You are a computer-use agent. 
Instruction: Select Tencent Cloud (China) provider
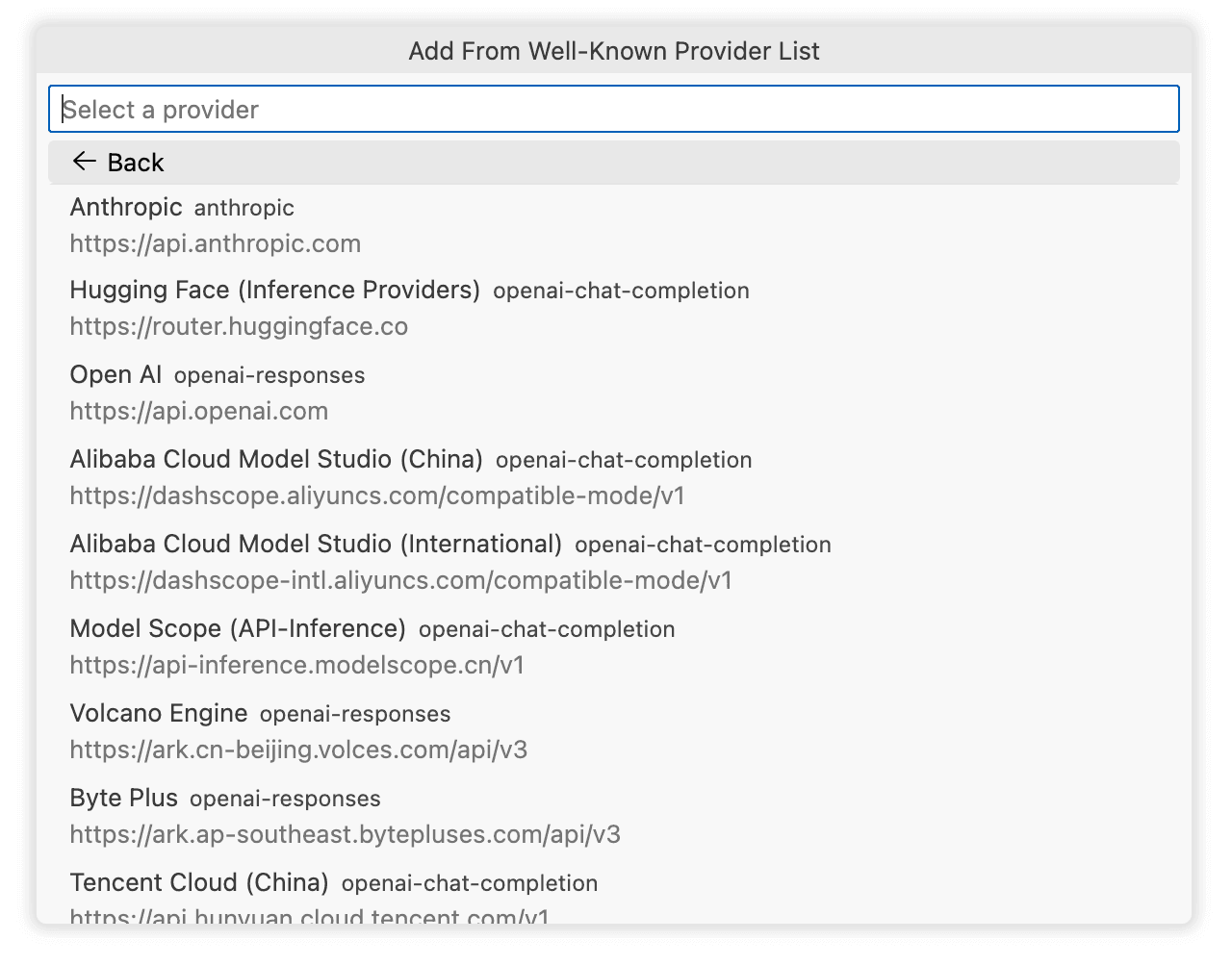click(614, 892)
